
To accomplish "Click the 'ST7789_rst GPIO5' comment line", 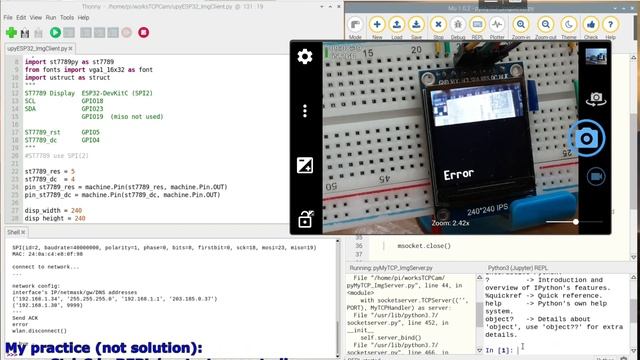I will tap(62, 132).
